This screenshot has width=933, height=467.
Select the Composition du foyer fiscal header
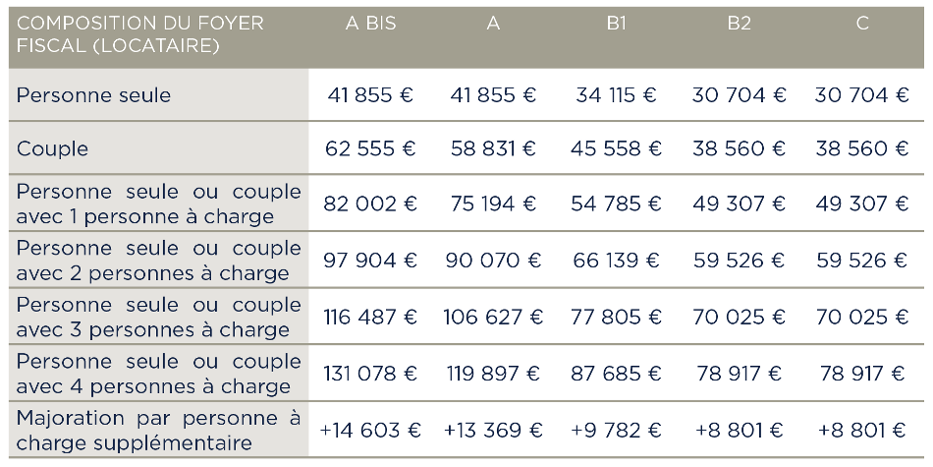pyautogui.click(x=140, y=34)
